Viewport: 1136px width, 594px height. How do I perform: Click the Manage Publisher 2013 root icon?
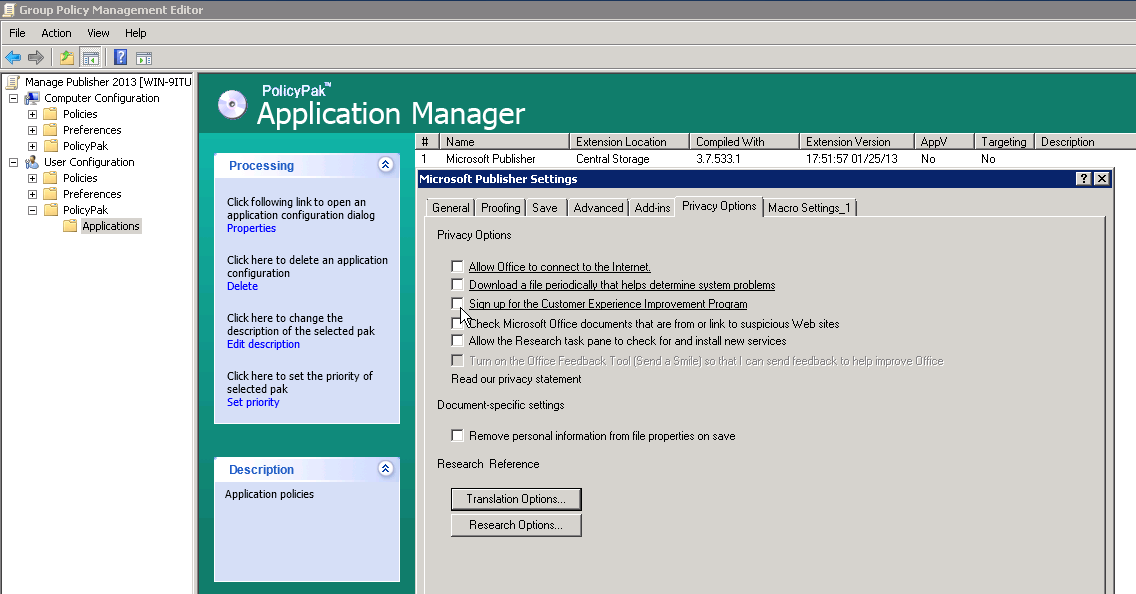click(x=12, y=82)
